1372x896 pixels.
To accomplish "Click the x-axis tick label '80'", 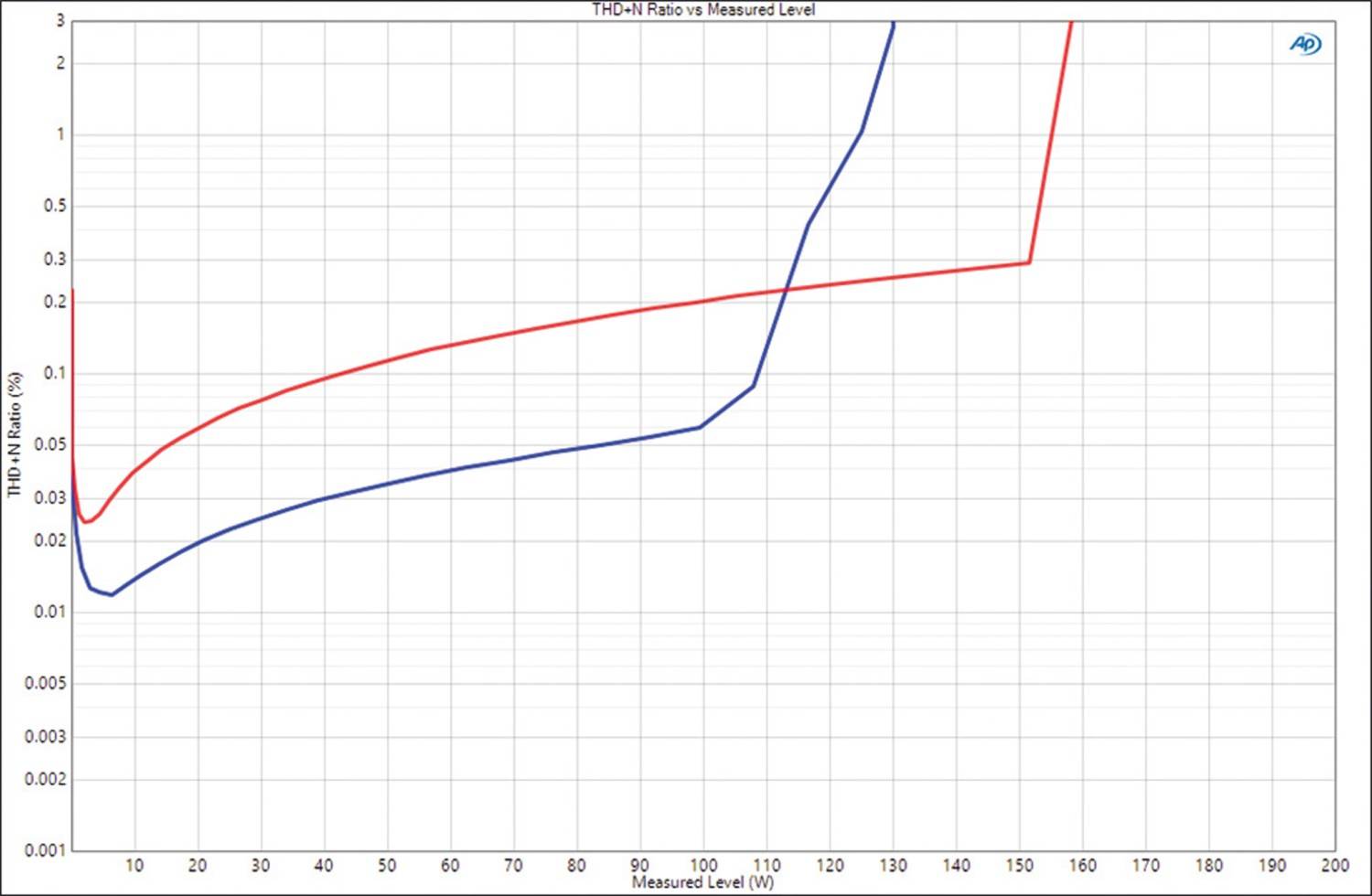I will click(x=576, y=865).
